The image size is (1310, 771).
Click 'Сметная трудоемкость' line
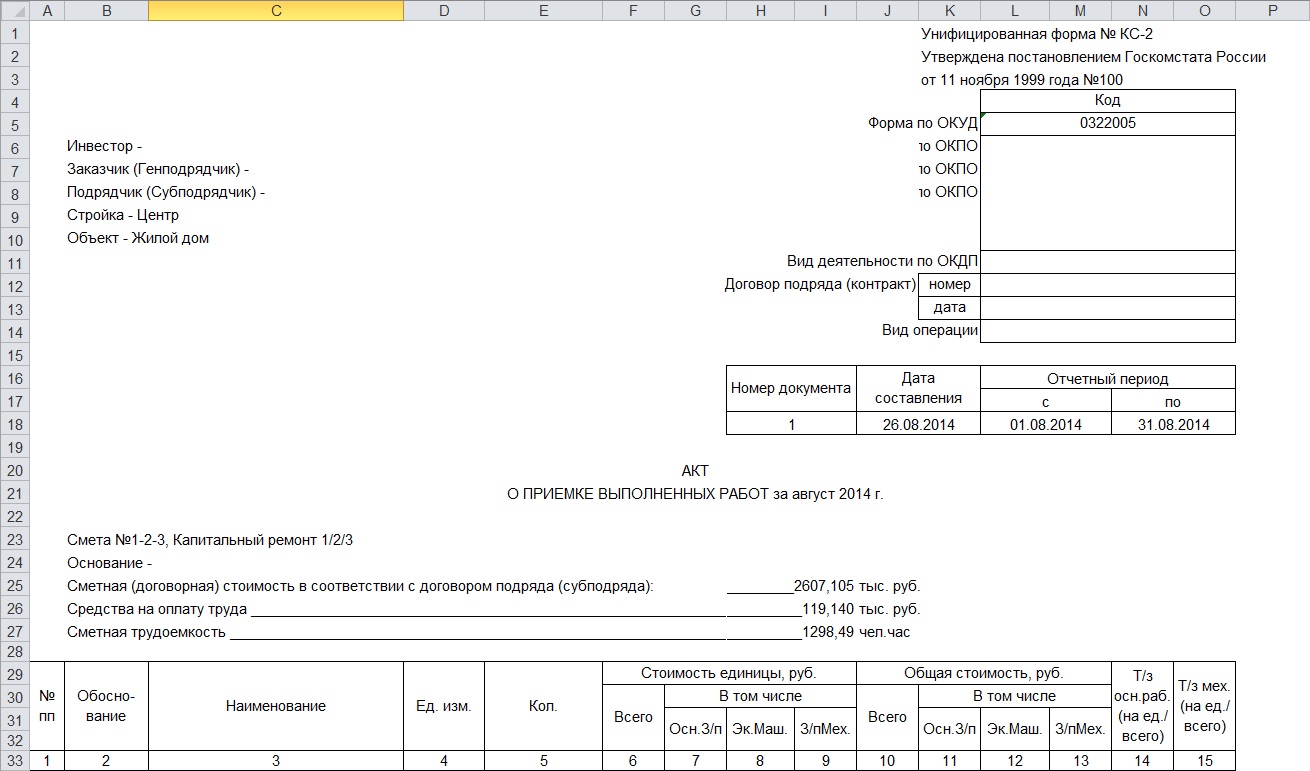(x=147, y=632)
